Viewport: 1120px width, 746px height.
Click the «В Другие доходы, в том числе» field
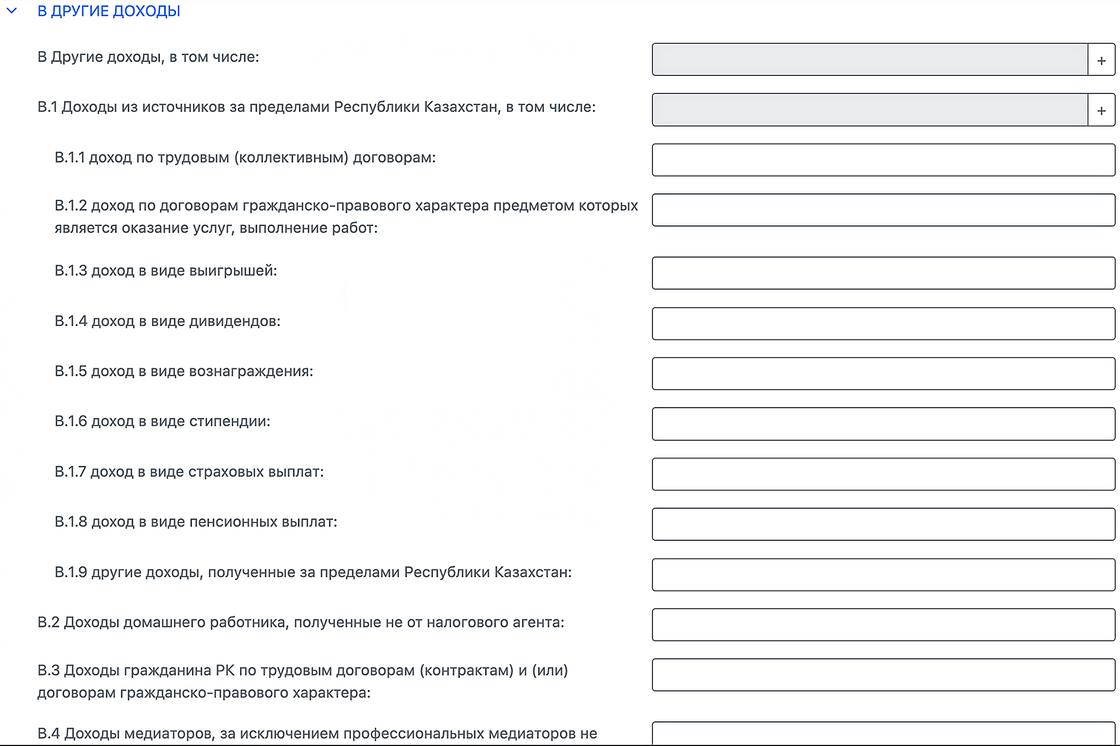tap(870, 59)
